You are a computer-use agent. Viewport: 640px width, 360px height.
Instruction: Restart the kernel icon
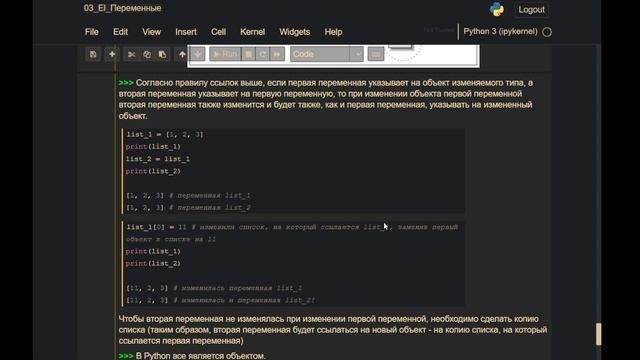[263, 54]
